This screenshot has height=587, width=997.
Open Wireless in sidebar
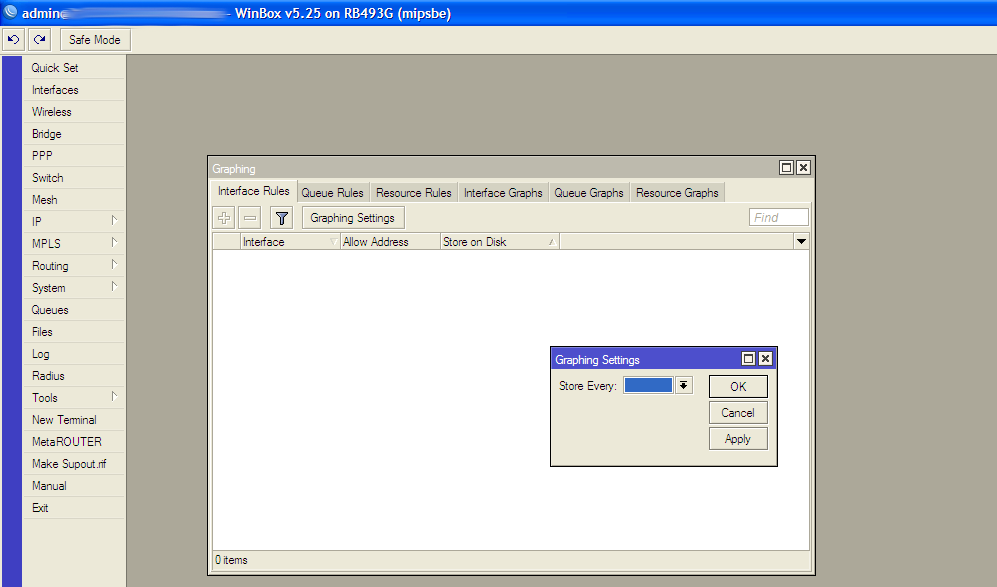(x=74, y=112)
